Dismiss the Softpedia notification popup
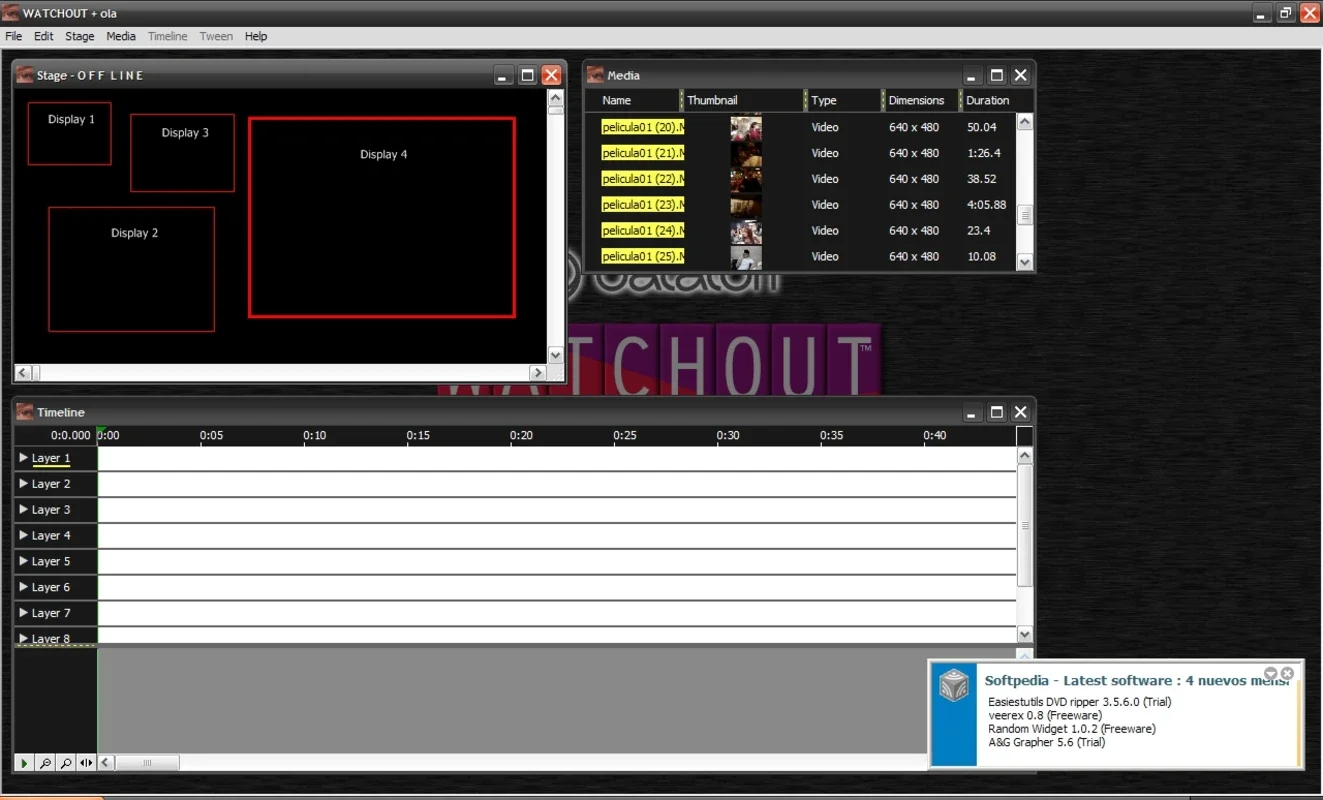1323x800 pixels. 1288,674
